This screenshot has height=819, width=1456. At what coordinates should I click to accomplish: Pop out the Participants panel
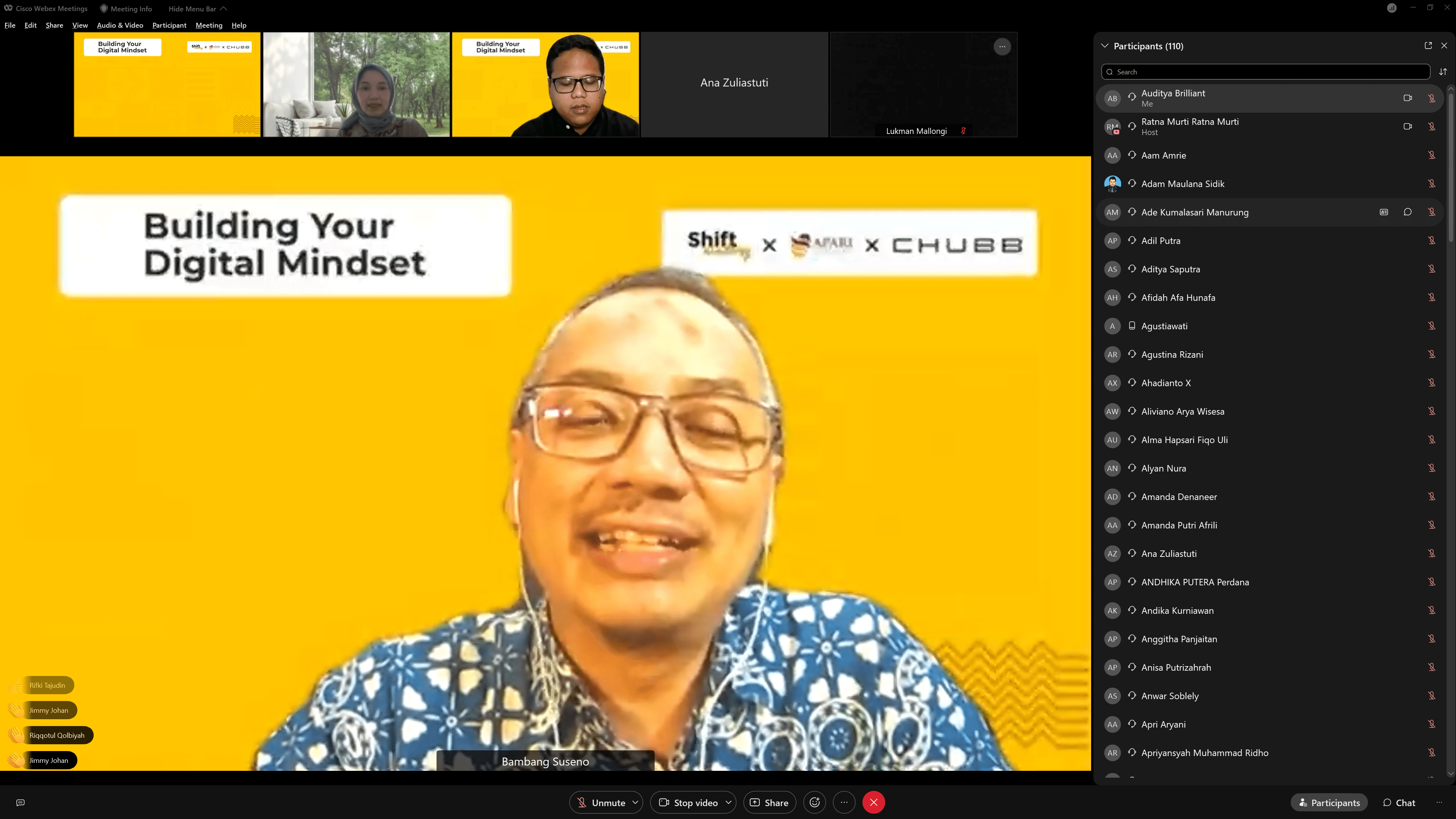pyautogui.click(x=1428, y=46)
